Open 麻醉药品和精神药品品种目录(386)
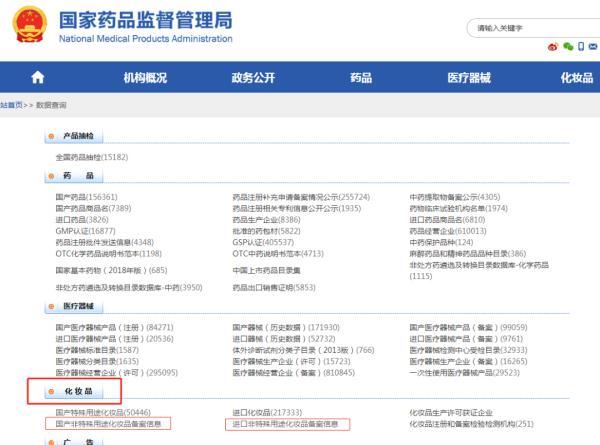The width and height of the screenshot is (600, 445). [x=468, y=254]
